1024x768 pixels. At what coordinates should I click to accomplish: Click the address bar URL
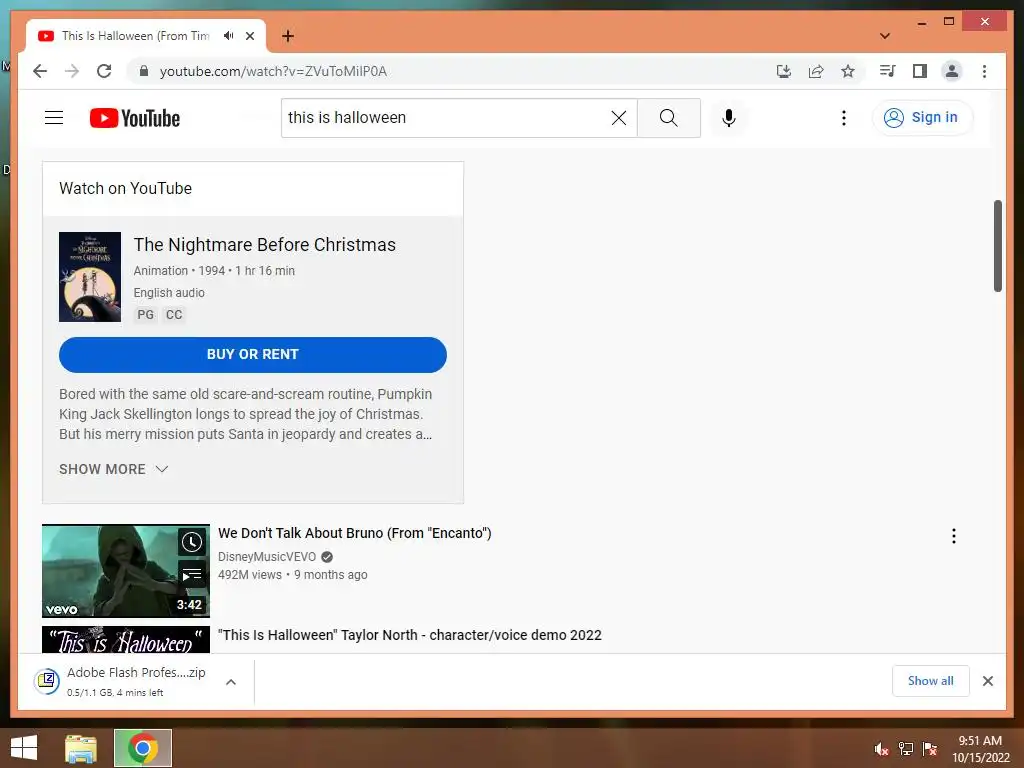273,71
